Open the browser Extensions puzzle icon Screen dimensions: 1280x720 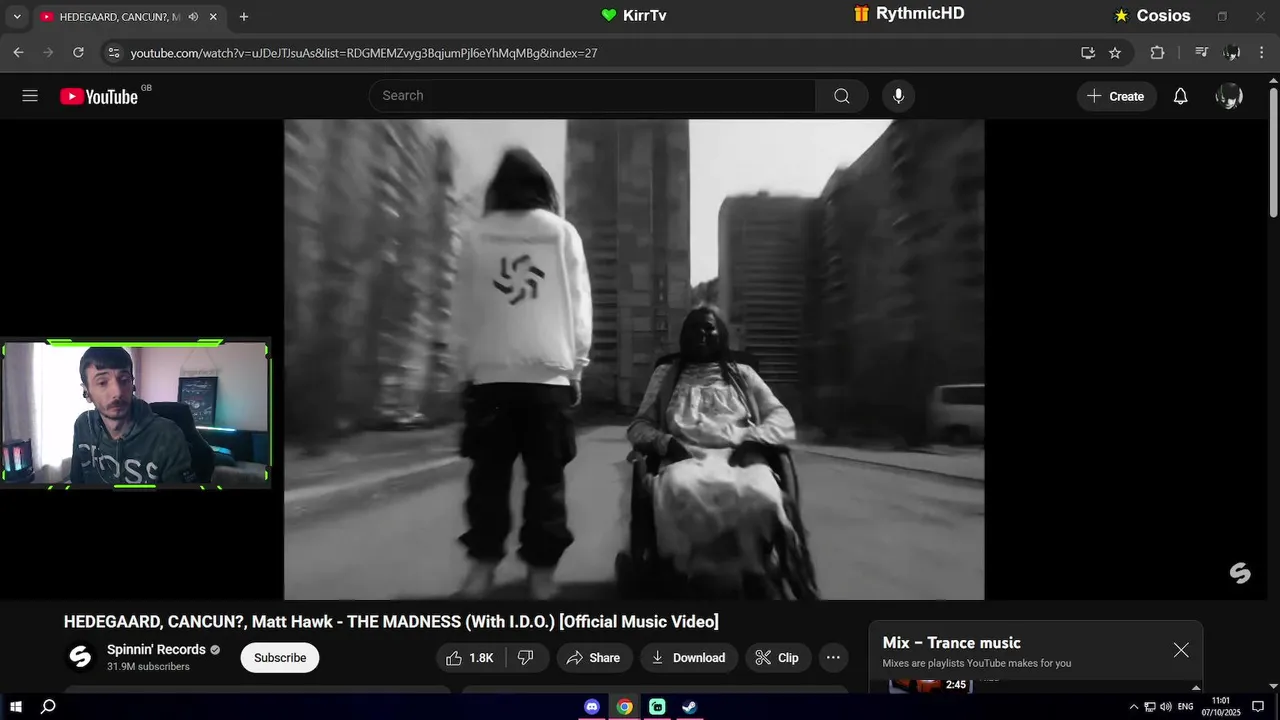tap(1157, 53)
